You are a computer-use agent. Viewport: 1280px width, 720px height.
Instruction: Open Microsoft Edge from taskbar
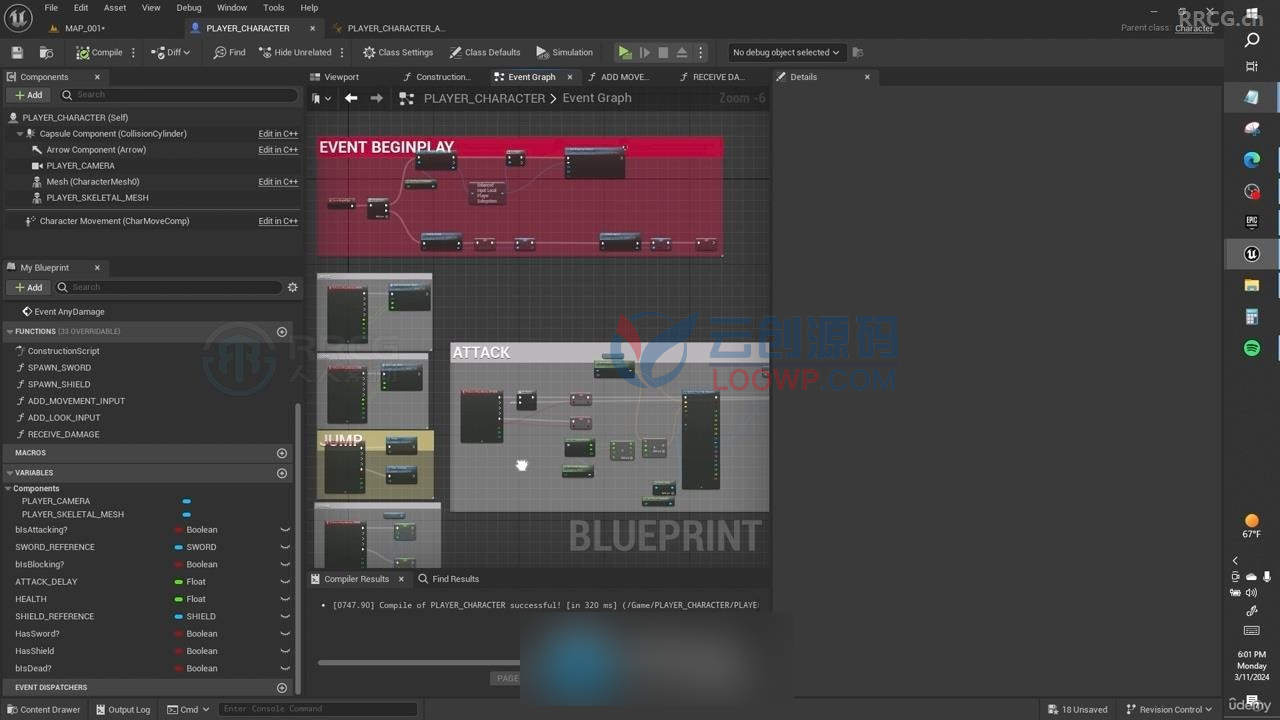coord(1252,159)
